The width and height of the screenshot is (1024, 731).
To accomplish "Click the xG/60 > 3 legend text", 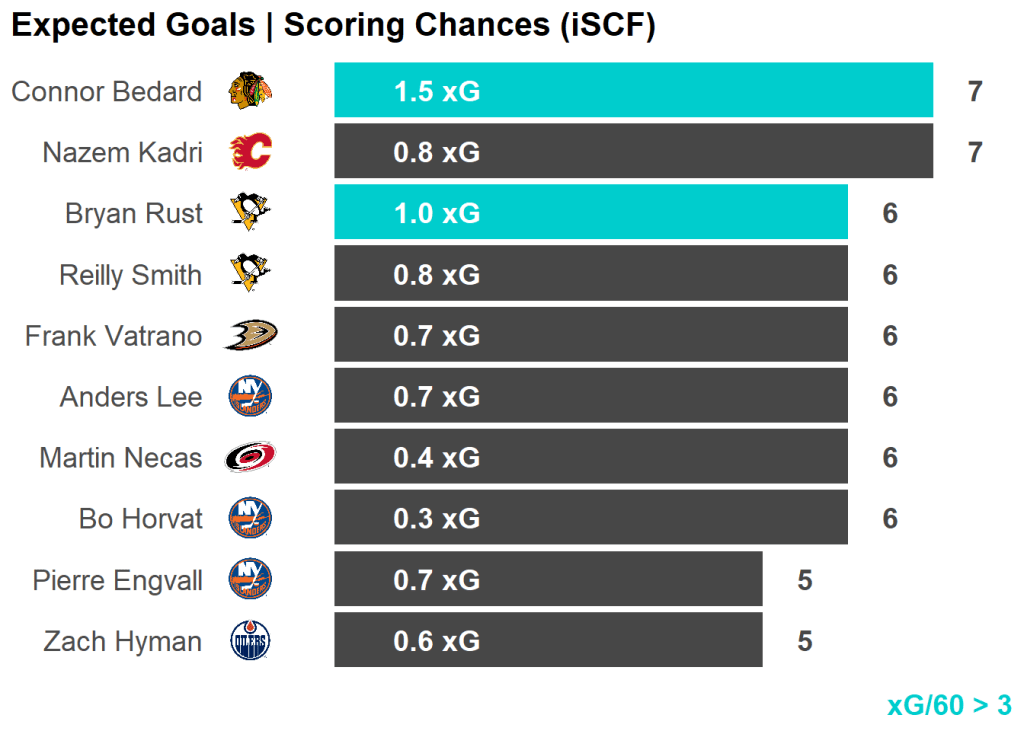I will 949,705.
